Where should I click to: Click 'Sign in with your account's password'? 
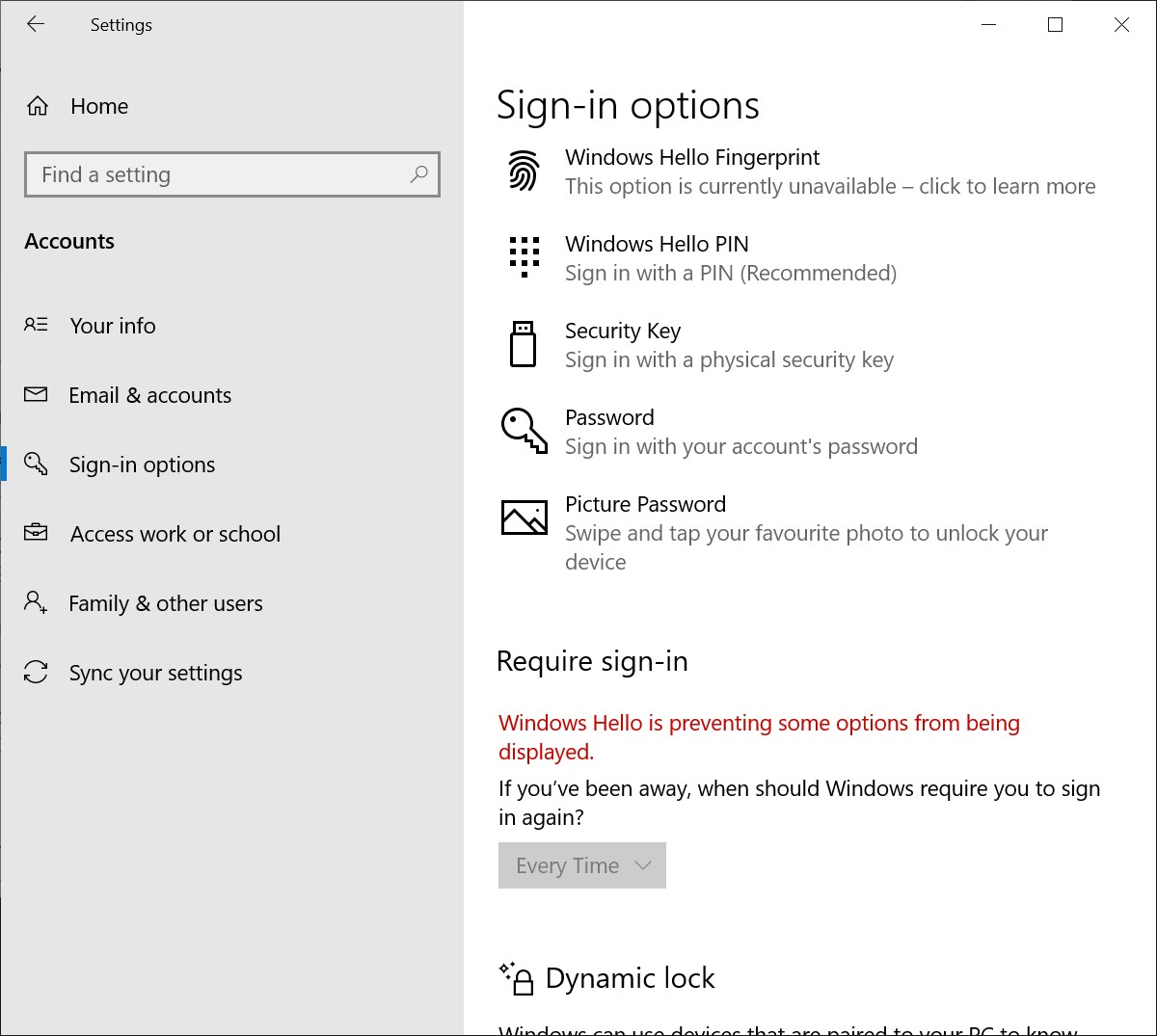(741, 447)
